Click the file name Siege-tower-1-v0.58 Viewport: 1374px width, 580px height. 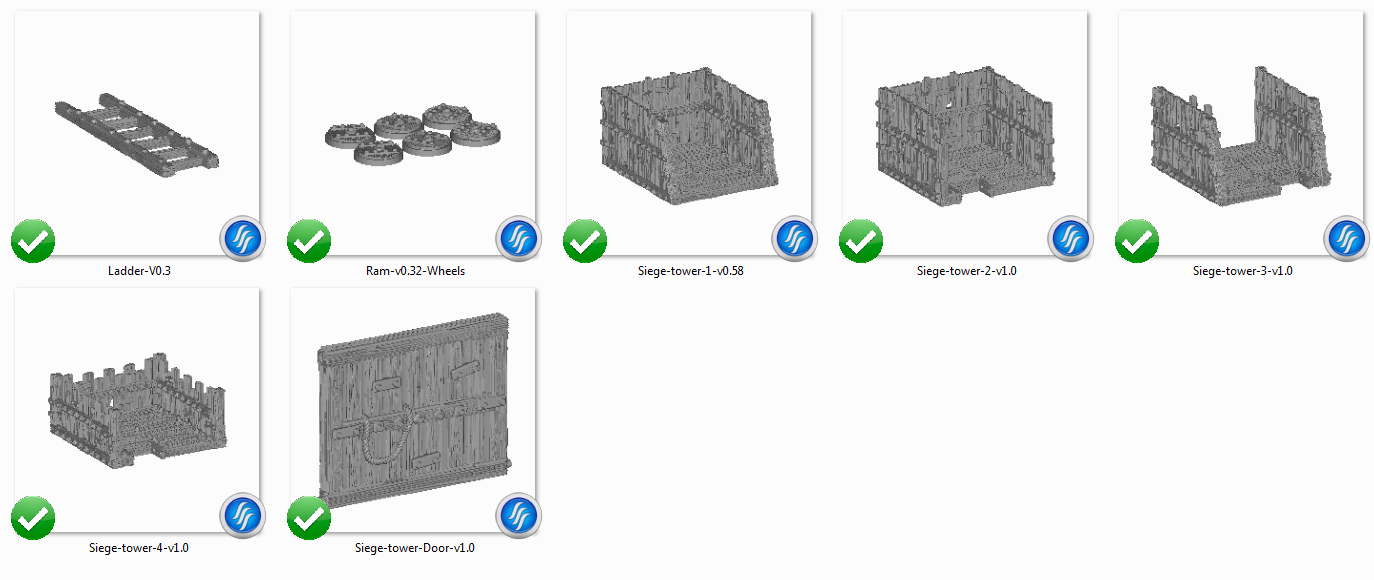click(x=691, y=271)
